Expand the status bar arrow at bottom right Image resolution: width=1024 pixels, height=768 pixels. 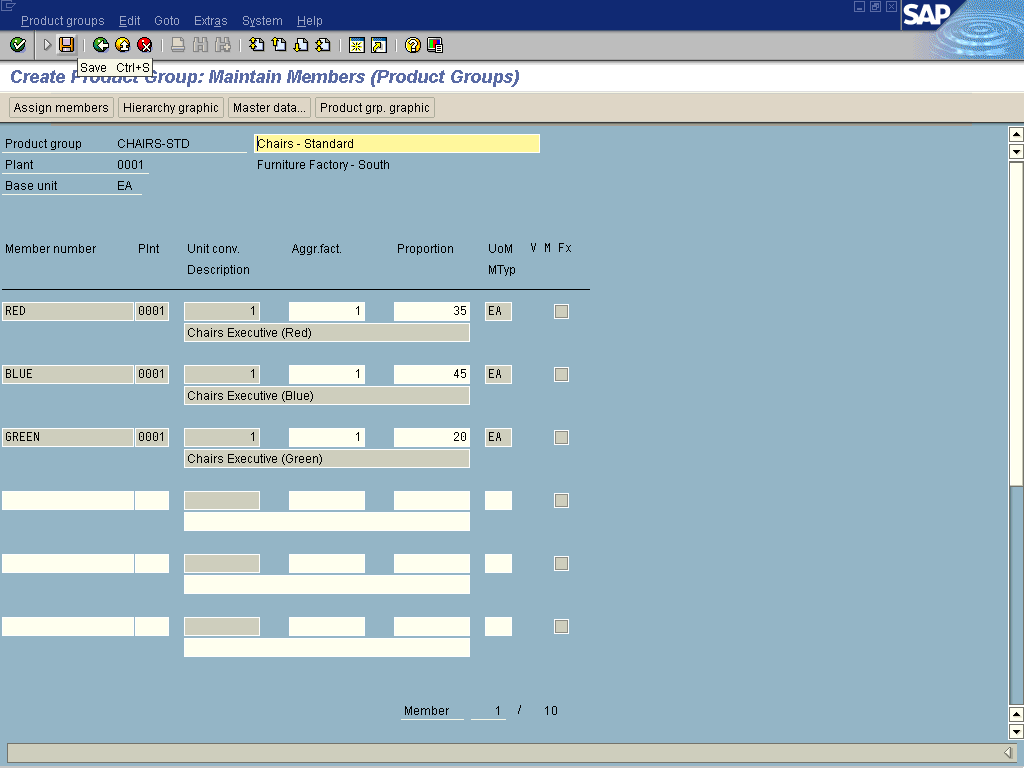[1008, 752]
